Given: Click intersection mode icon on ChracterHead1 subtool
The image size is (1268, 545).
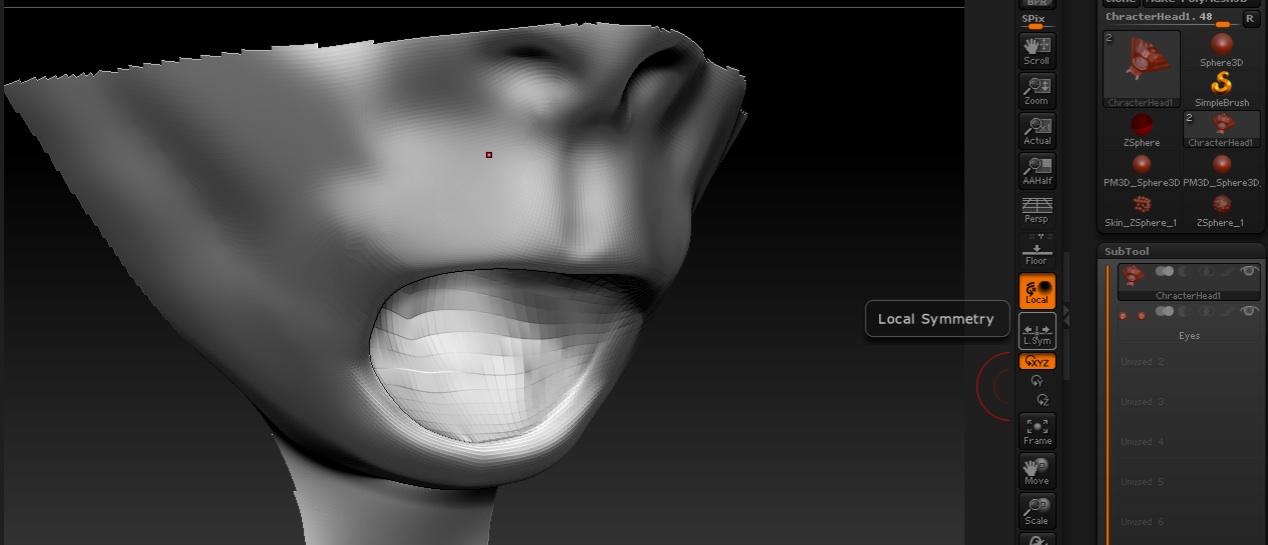Looking at the screenshot, I should (x=1206, y=271).
